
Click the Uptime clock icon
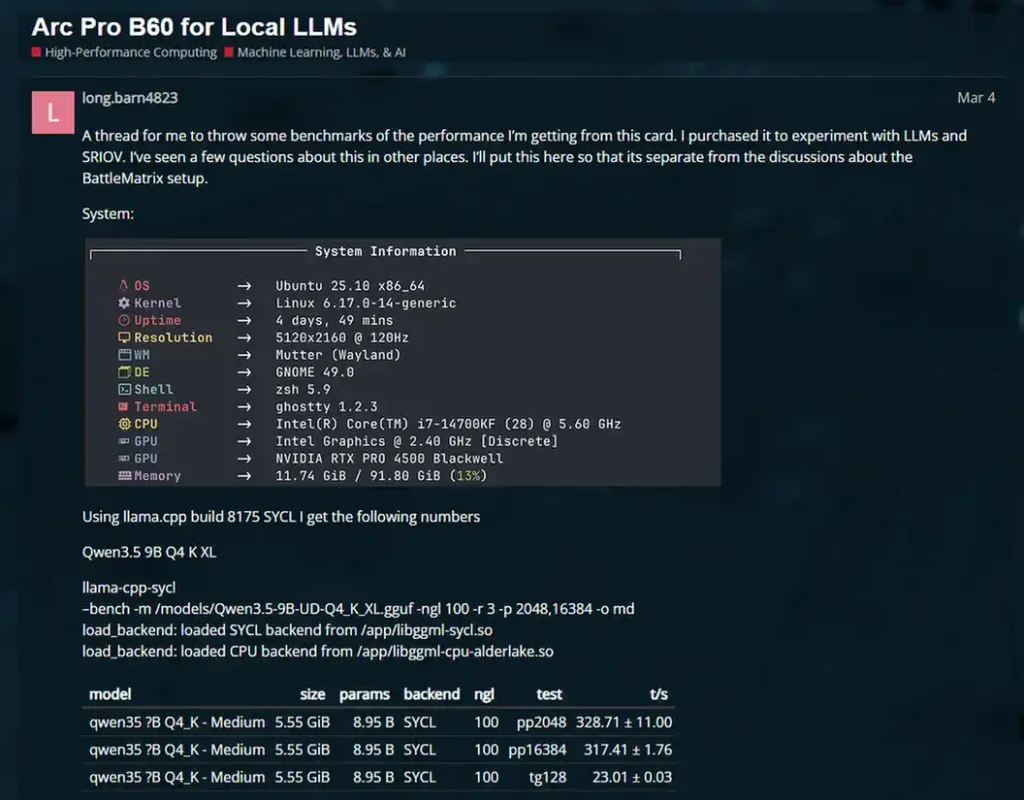123,320
